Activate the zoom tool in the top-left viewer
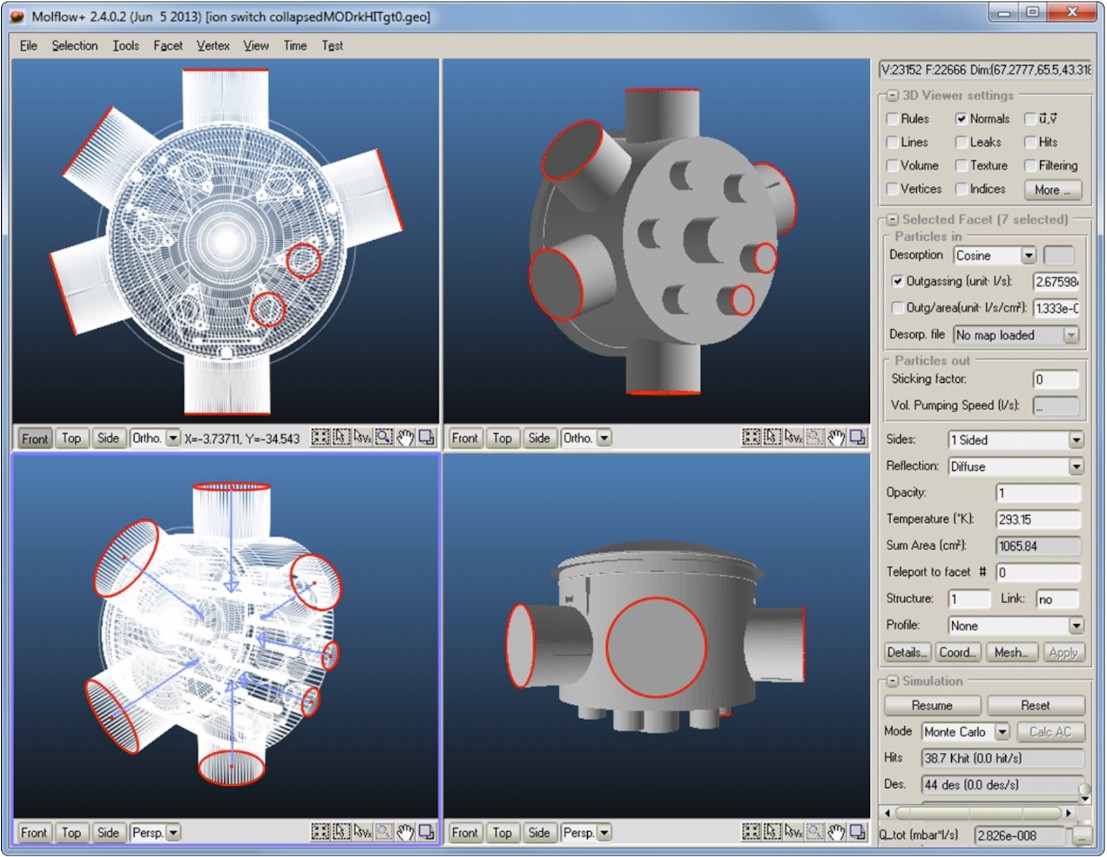The height and width of the screenshot is (857, 1107). tap(384, 438)
